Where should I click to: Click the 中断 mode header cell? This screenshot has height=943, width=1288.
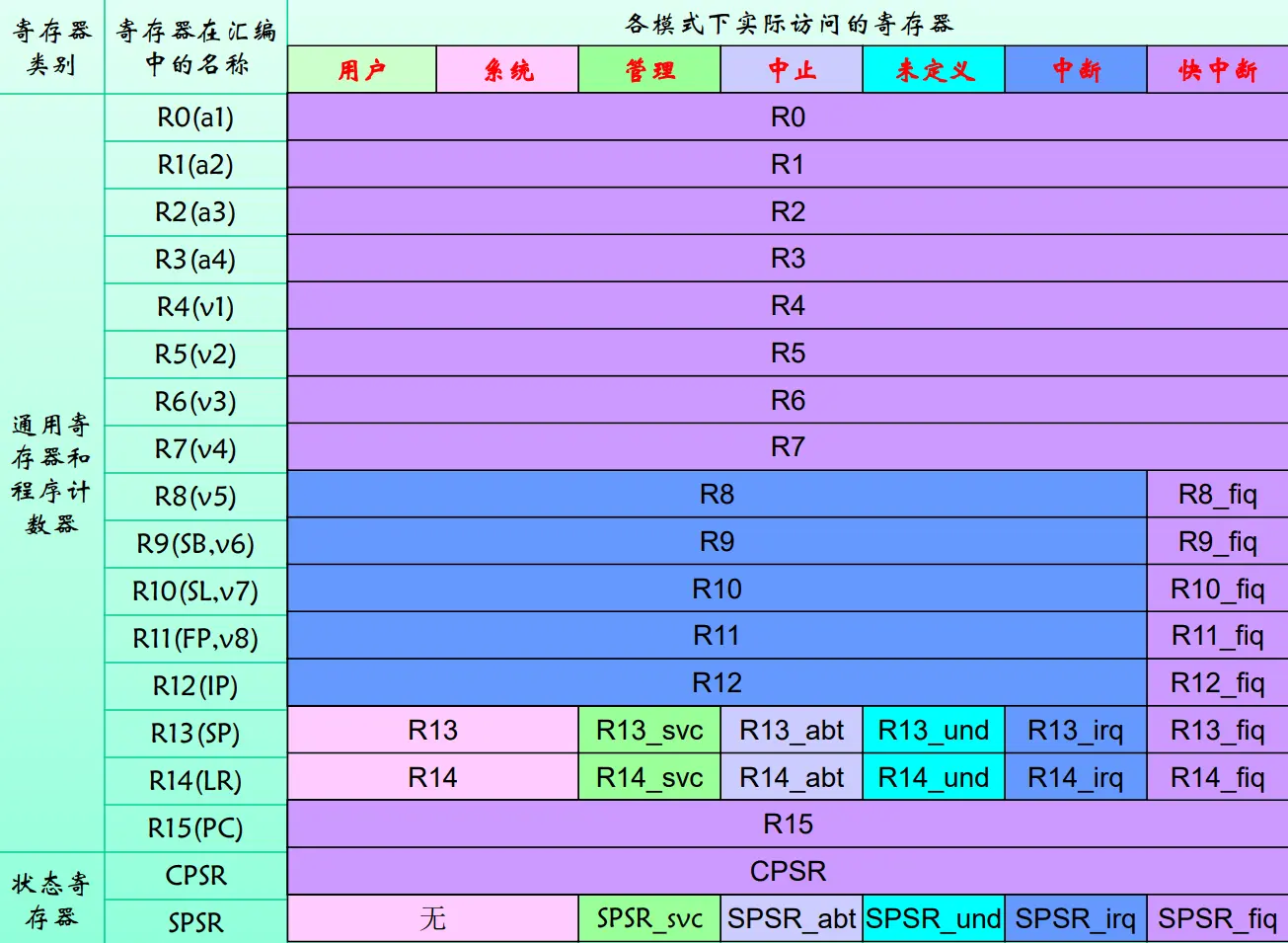tap(1076, 70)
